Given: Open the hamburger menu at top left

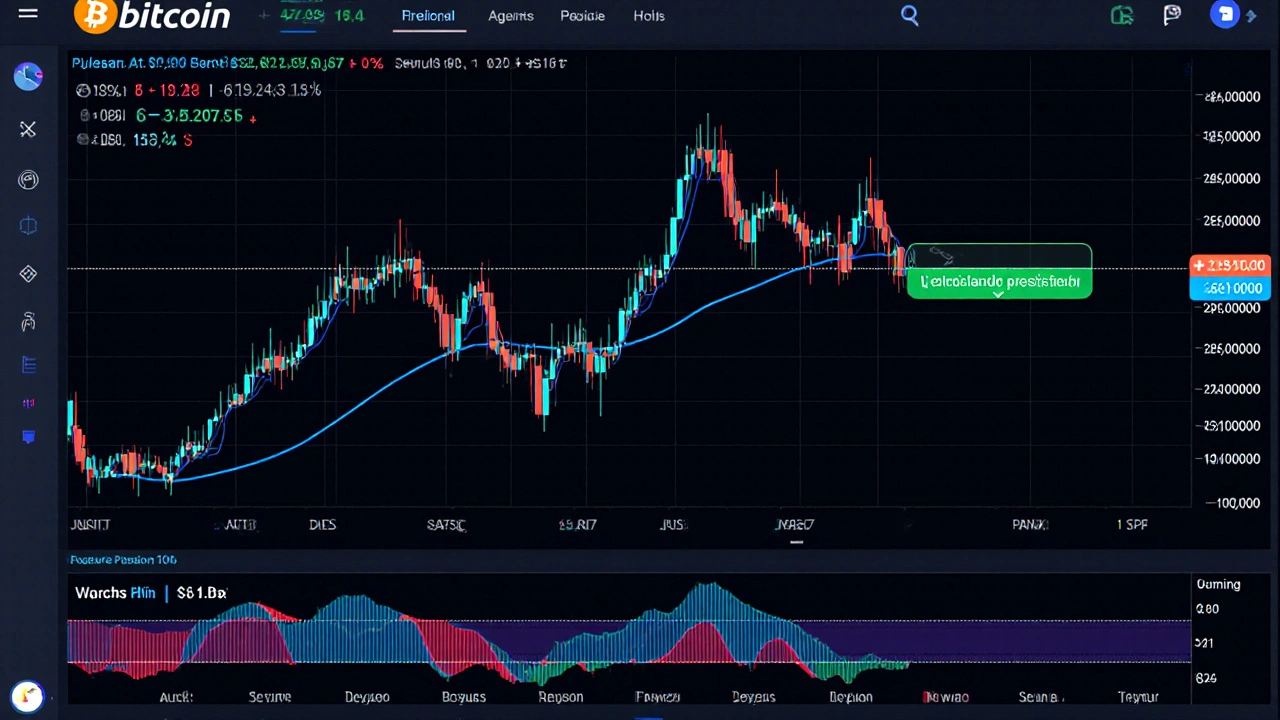Looking at the screenshot, I should tap(28, 14).
